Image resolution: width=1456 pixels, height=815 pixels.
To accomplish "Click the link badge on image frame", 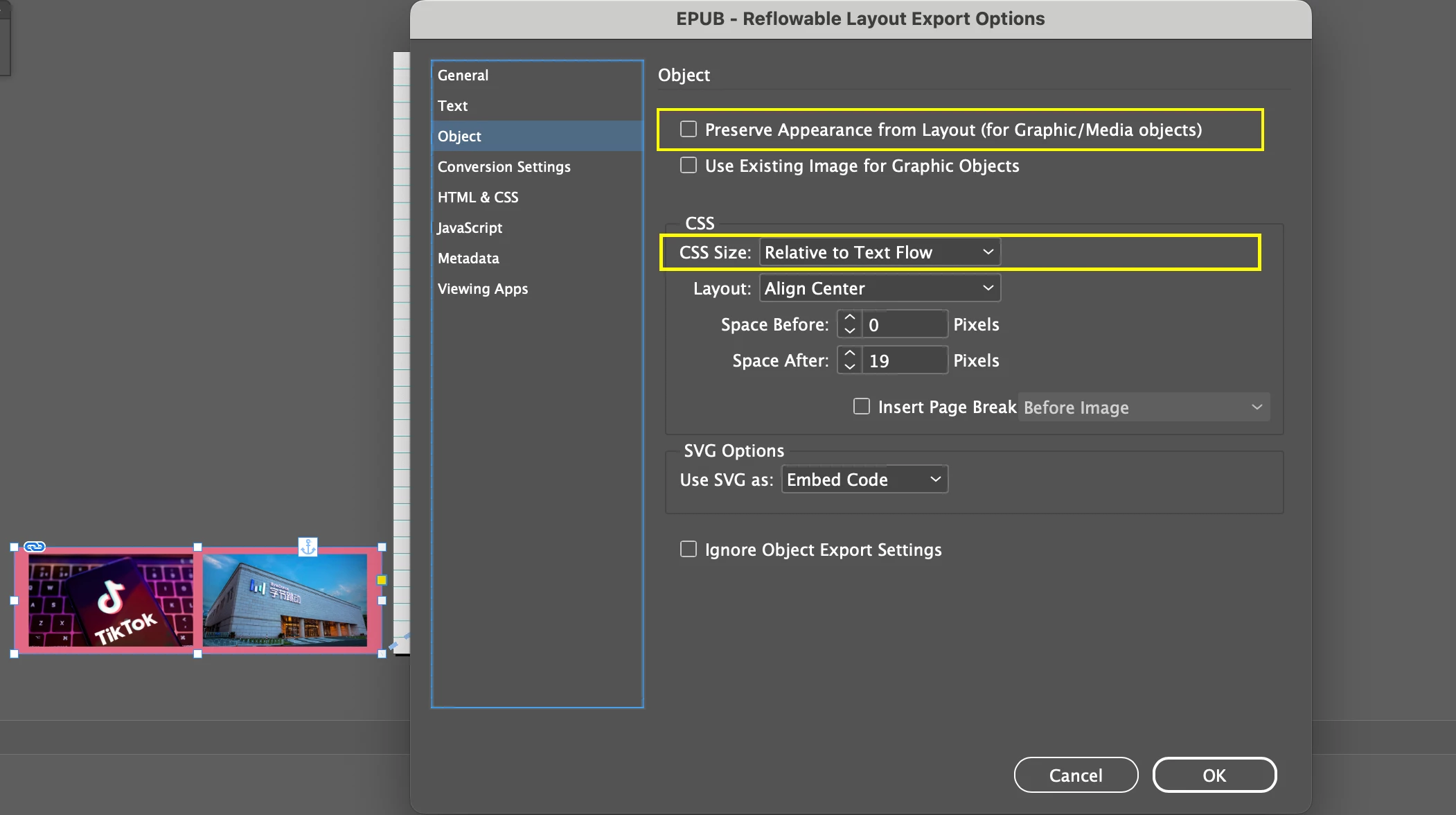I will tap(35, 547).
